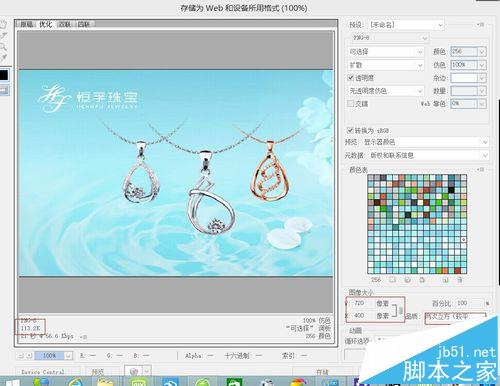Click add new color to table icon
The width and height of the screenshot is (500, 386).
446,280
